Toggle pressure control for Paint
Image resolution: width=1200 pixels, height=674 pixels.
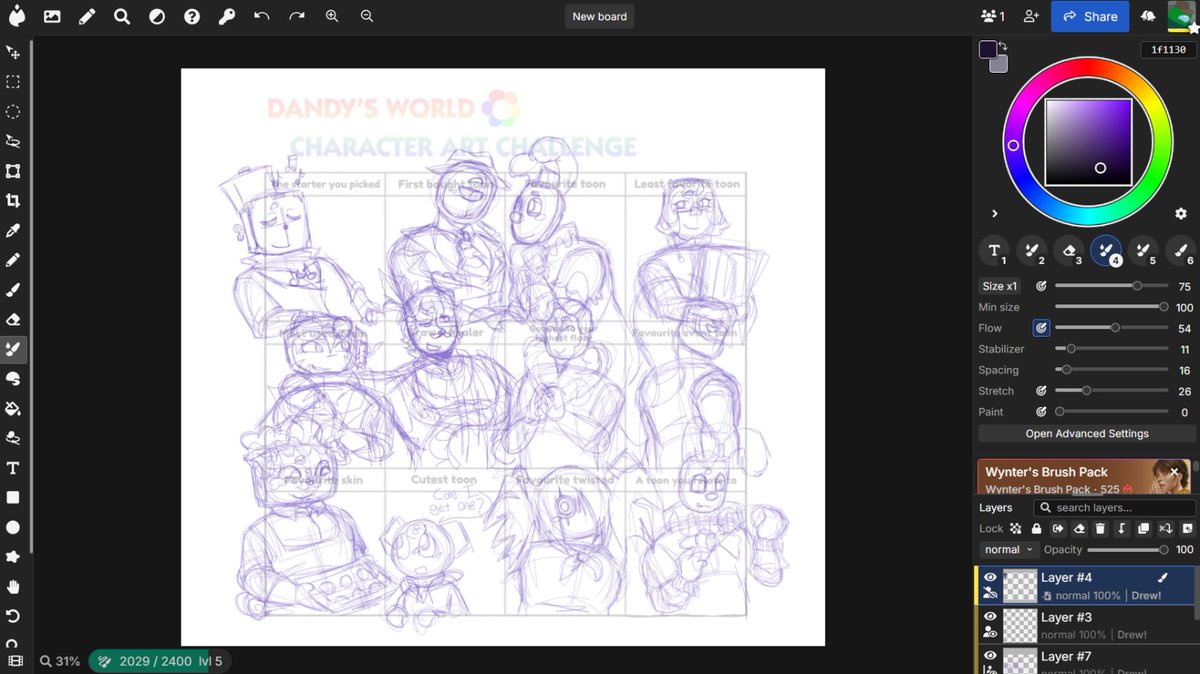tap(1041, 412)
